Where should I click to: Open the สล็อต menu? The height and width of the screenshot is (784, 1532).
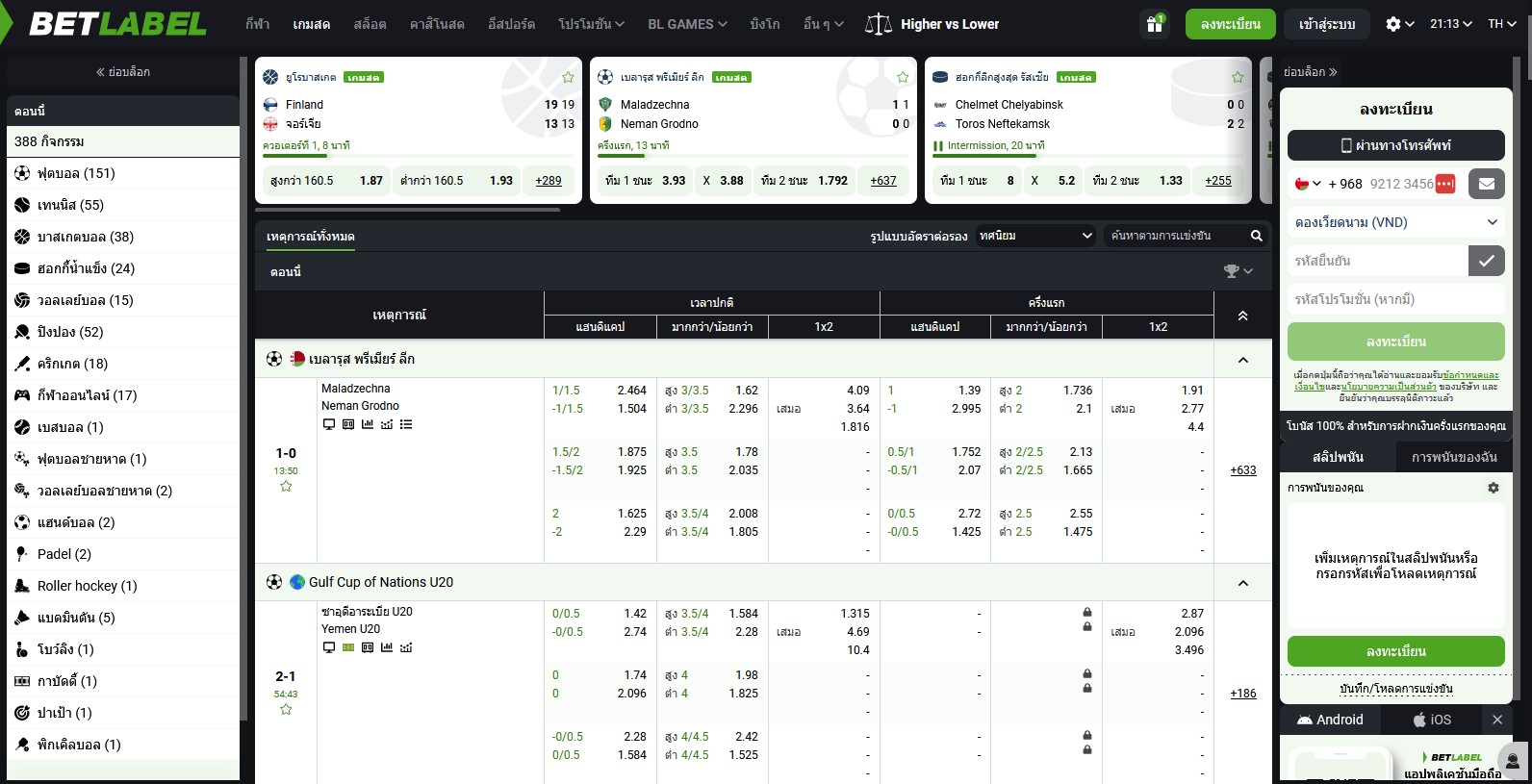point(370,24)
